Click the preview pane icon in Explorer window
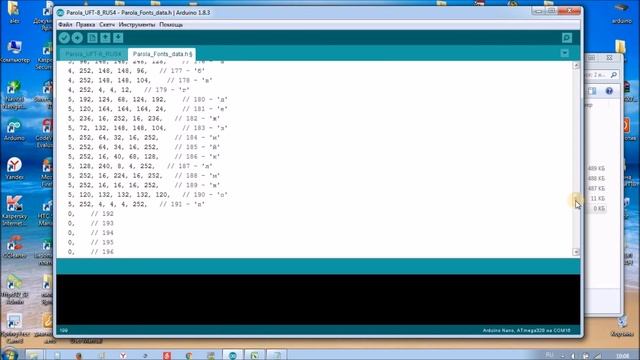 tap(592, 91)
